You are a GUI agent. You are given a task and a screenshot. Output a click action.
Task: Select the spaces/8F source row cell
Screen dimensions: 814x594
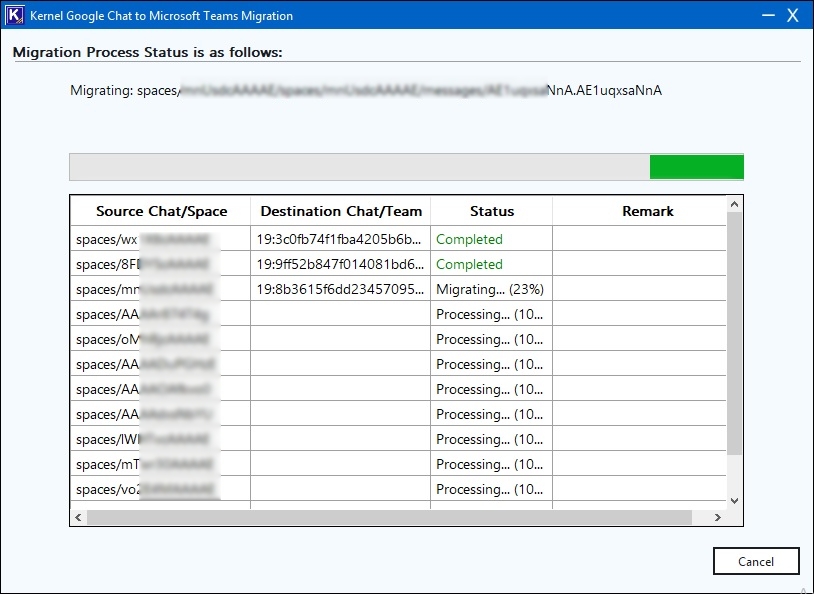coord(160,264)
